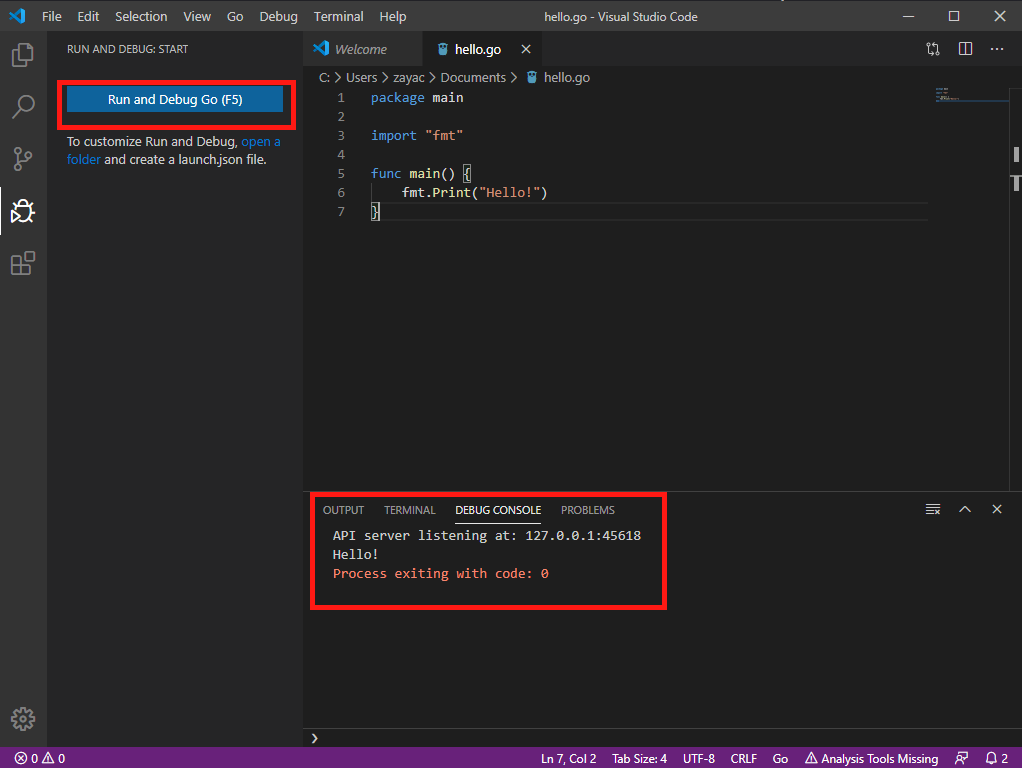Open the Help menu

click(392, 16)
